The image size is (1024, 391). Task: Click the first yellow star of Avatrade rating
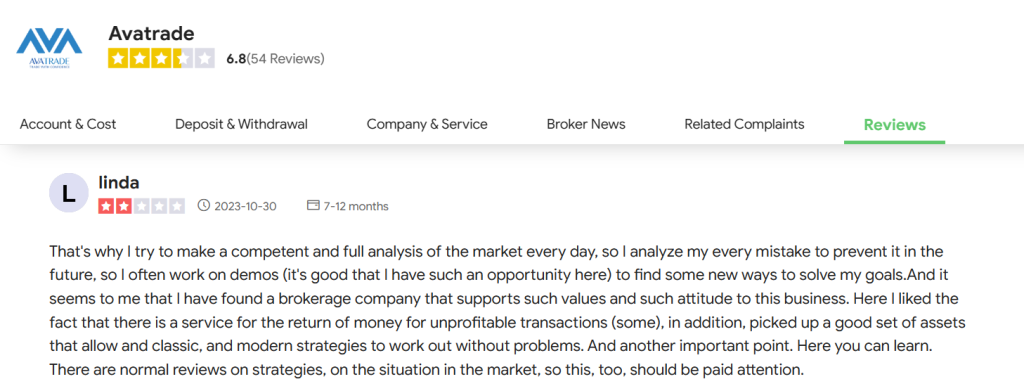point(118,59)
